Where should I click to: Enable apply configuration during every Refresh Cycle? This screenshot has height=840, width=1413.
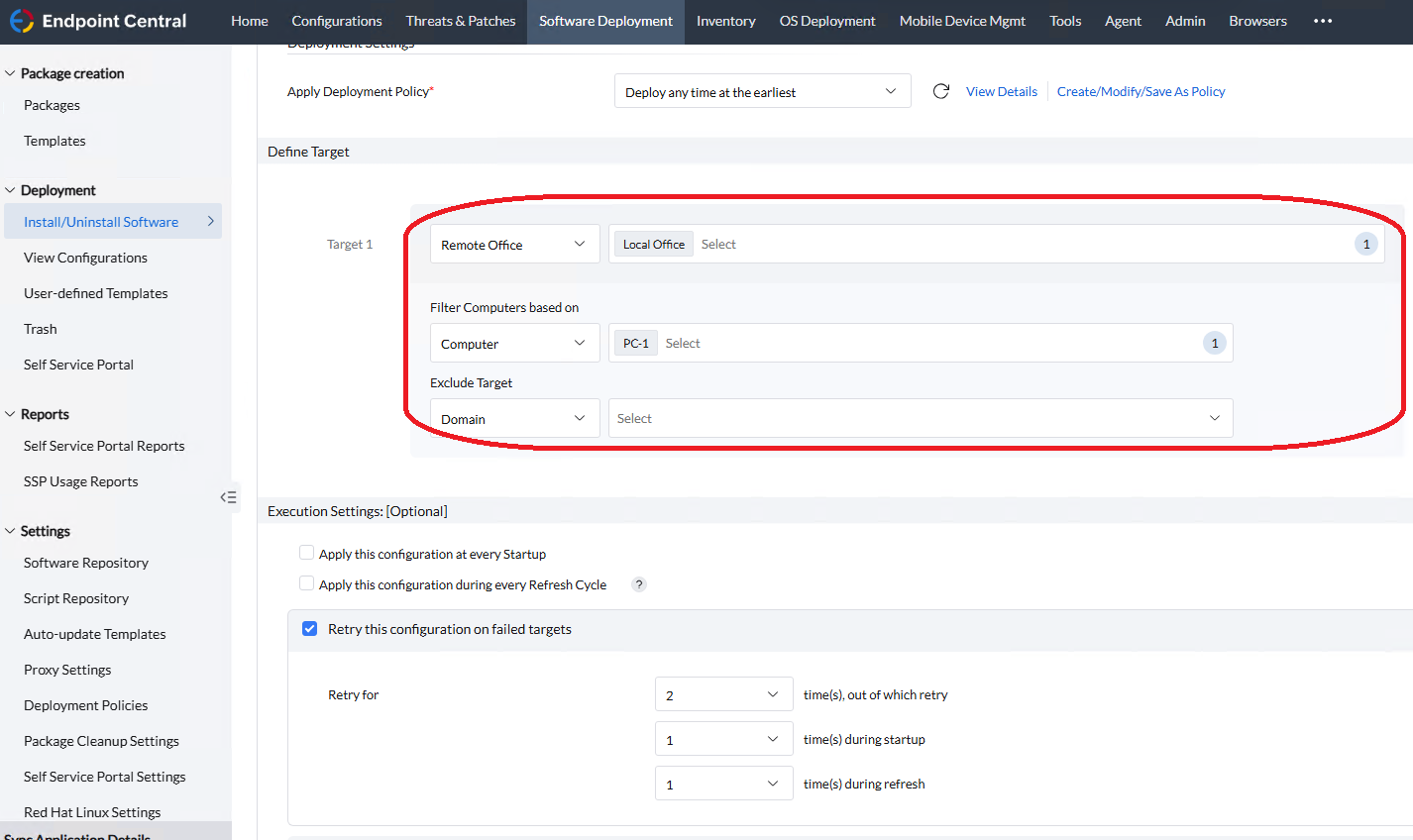coord(307,583)
